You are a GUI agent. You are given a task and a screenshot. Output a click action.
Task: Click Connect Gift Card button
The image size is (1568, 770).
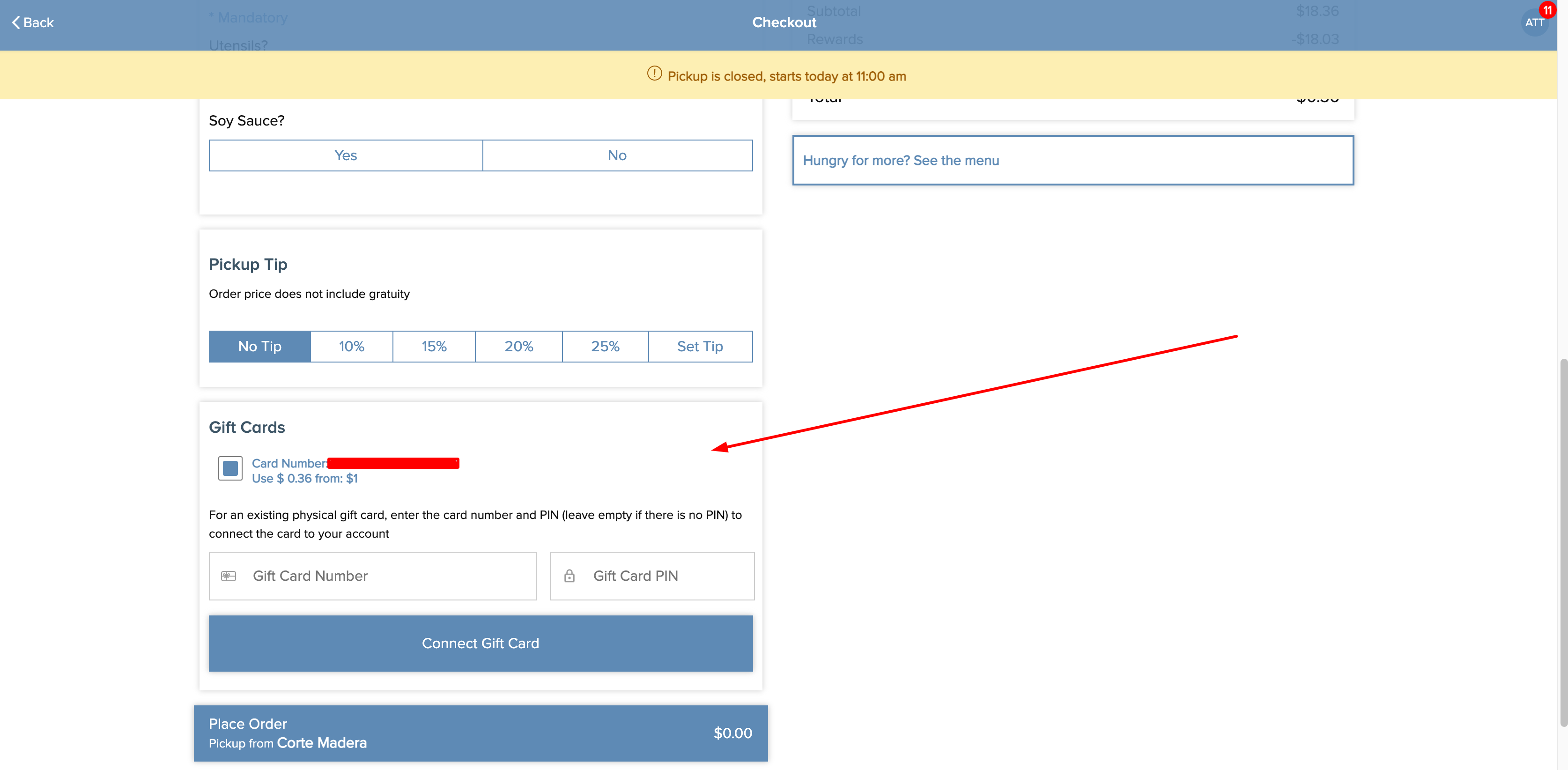pyautogui.click(x=481, y=644)
